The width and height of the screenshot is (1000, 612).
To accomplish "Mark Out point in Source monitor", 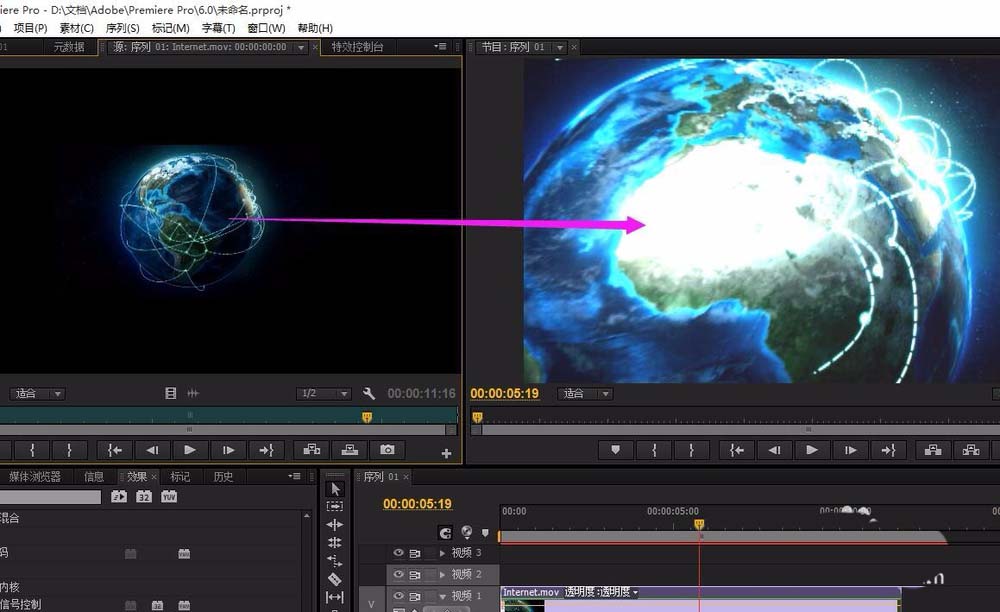I will pos(70,450).
